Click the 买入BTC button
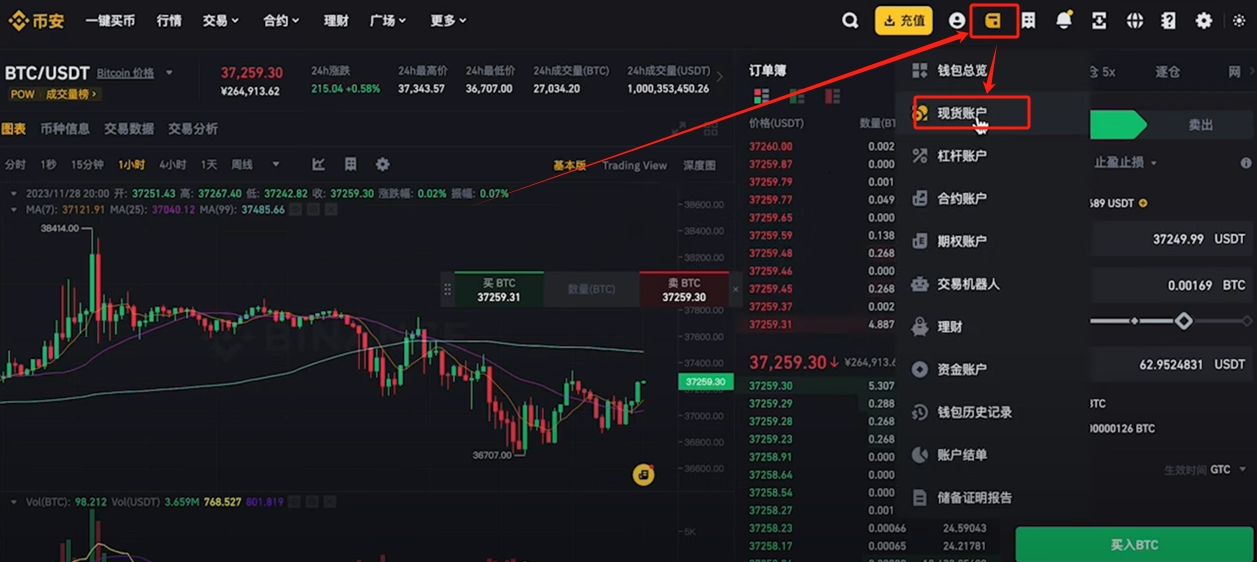 point(1135,545)
